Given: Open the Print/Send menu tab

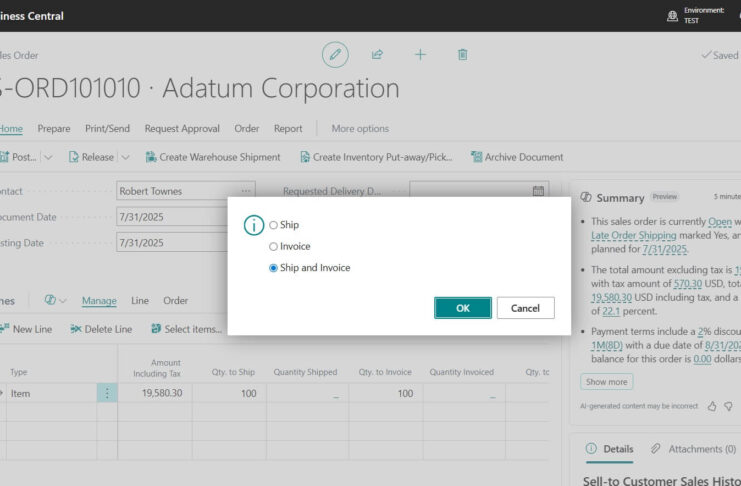Looking at the screenshot, I should click(x=107, y=129).
